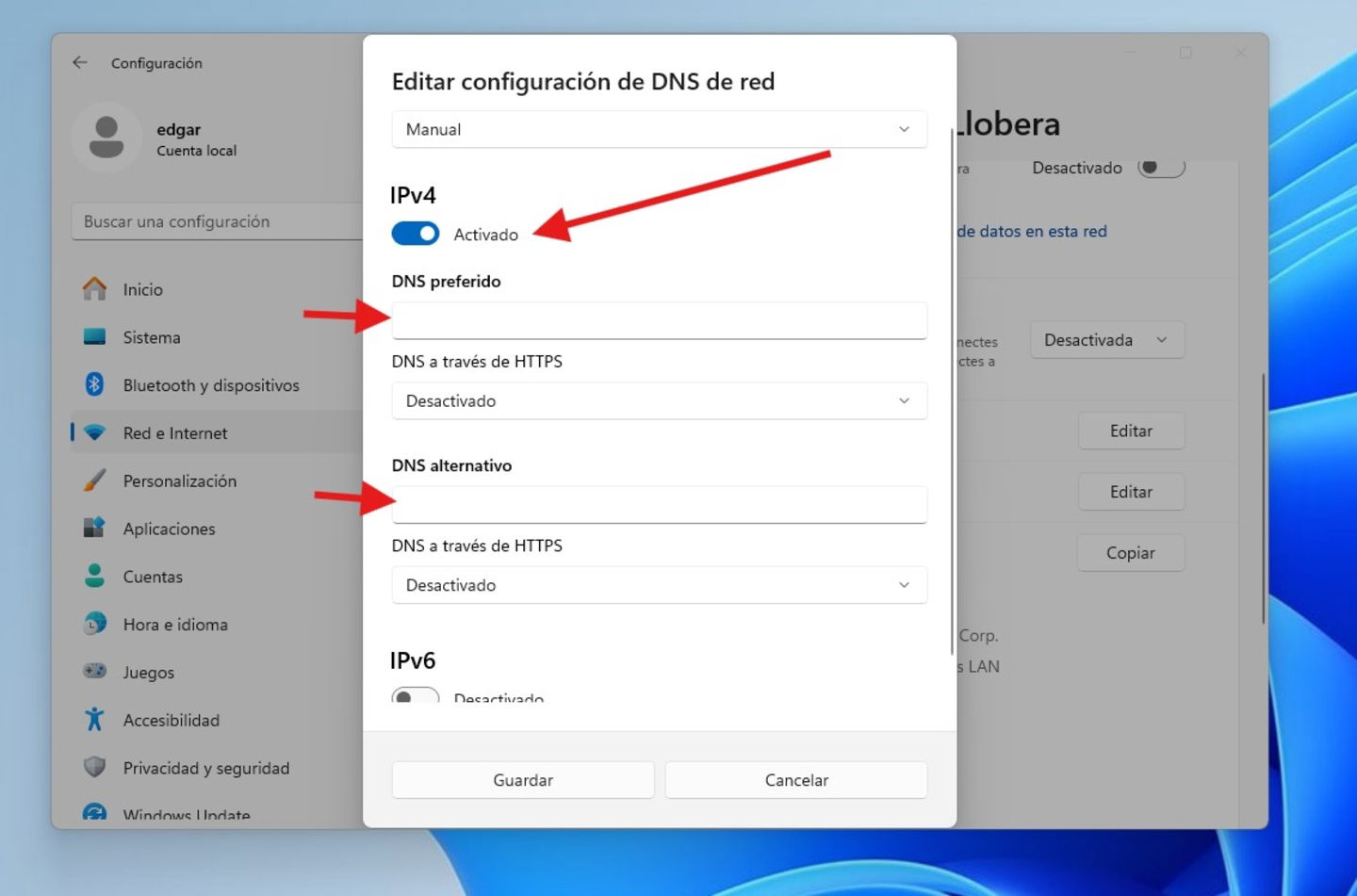Click the settings window scrollbar at right edge
Screen dimensions: 1357x896
[x=1263, y=497]
